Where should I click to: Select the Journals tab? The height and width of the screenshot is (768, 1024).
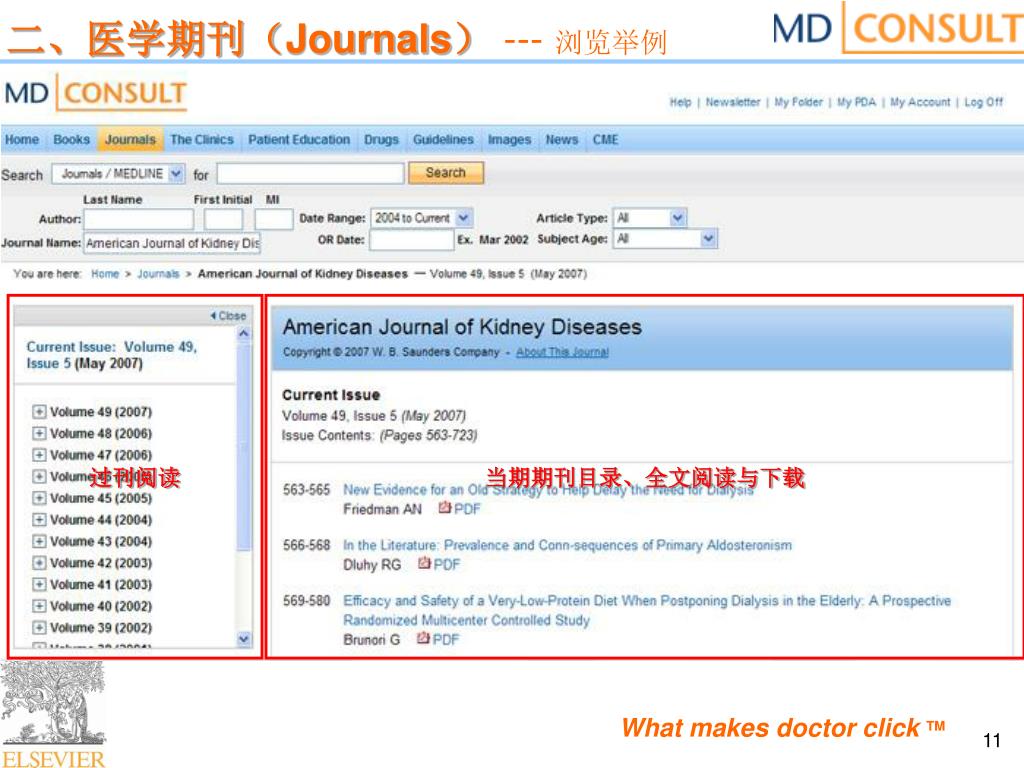click(x=130, y=140)
